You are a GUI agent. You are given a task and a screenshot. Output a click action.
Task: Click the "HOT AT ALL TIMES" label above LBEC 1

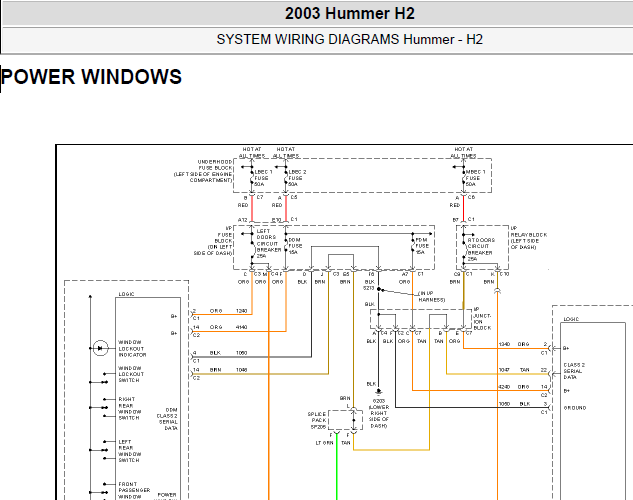click(x=252, y=153)
